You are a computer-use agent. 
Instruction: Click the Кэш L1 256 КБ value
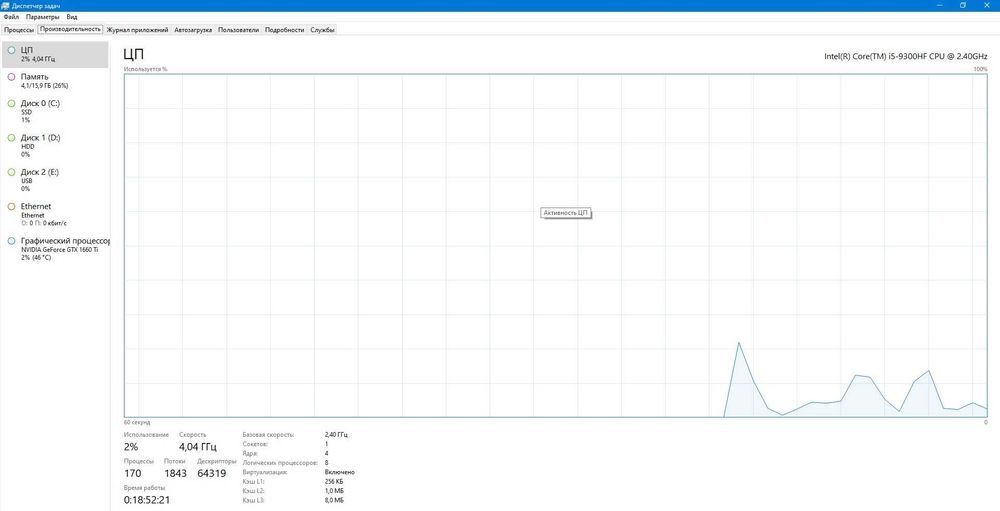(334, 482)
